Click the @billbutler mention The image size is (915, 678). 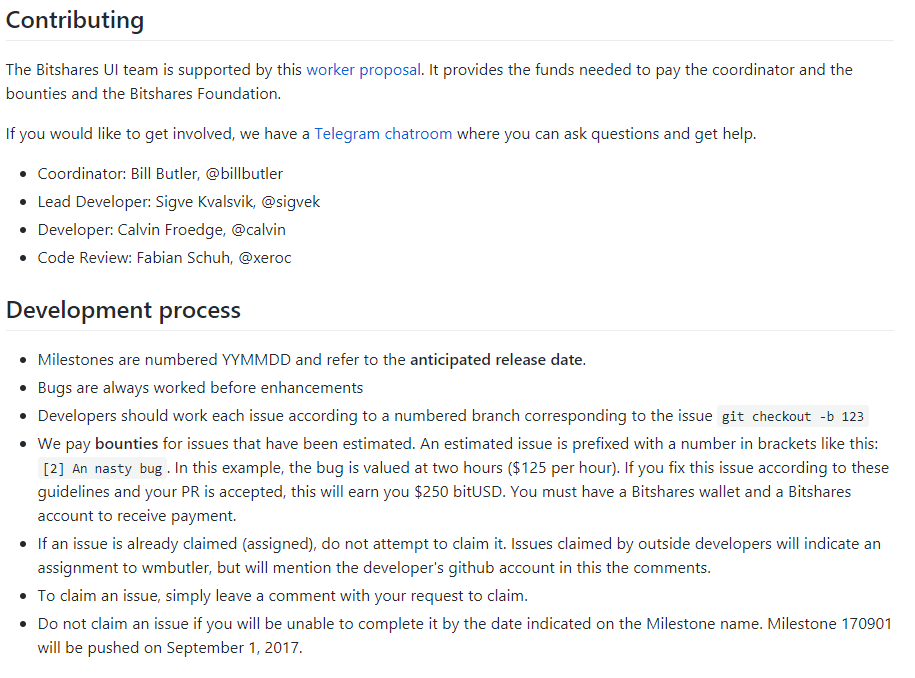(244, 174)
